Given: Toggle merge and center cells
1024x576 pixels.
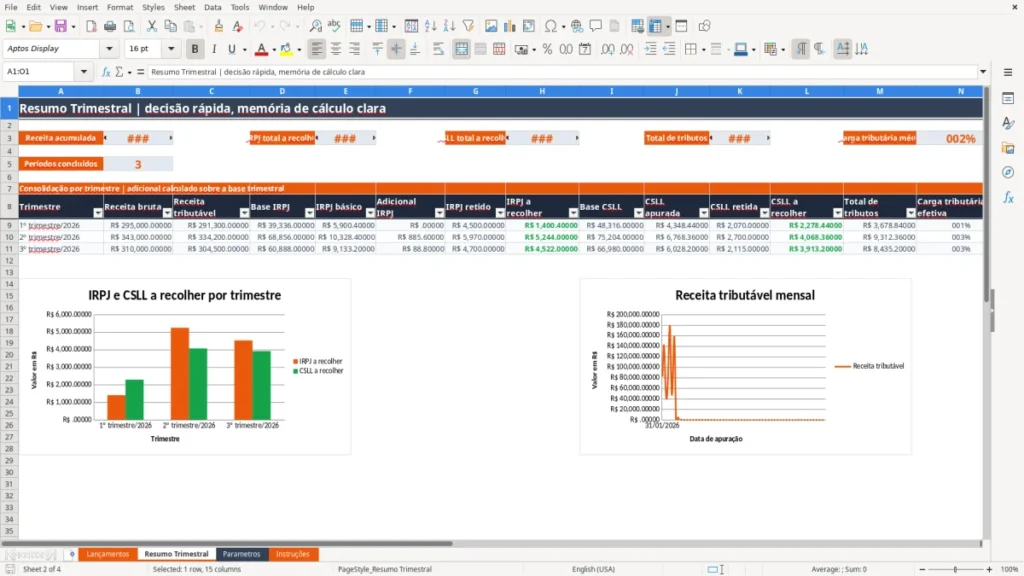Looking at the screenshot, I should (x=461, y=49).
